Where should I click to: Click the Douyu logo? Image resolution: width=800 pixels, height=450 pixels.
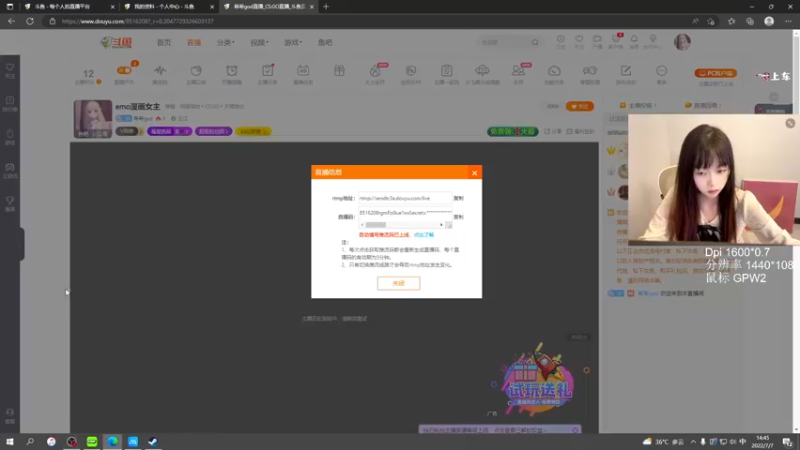click(117, 42)
